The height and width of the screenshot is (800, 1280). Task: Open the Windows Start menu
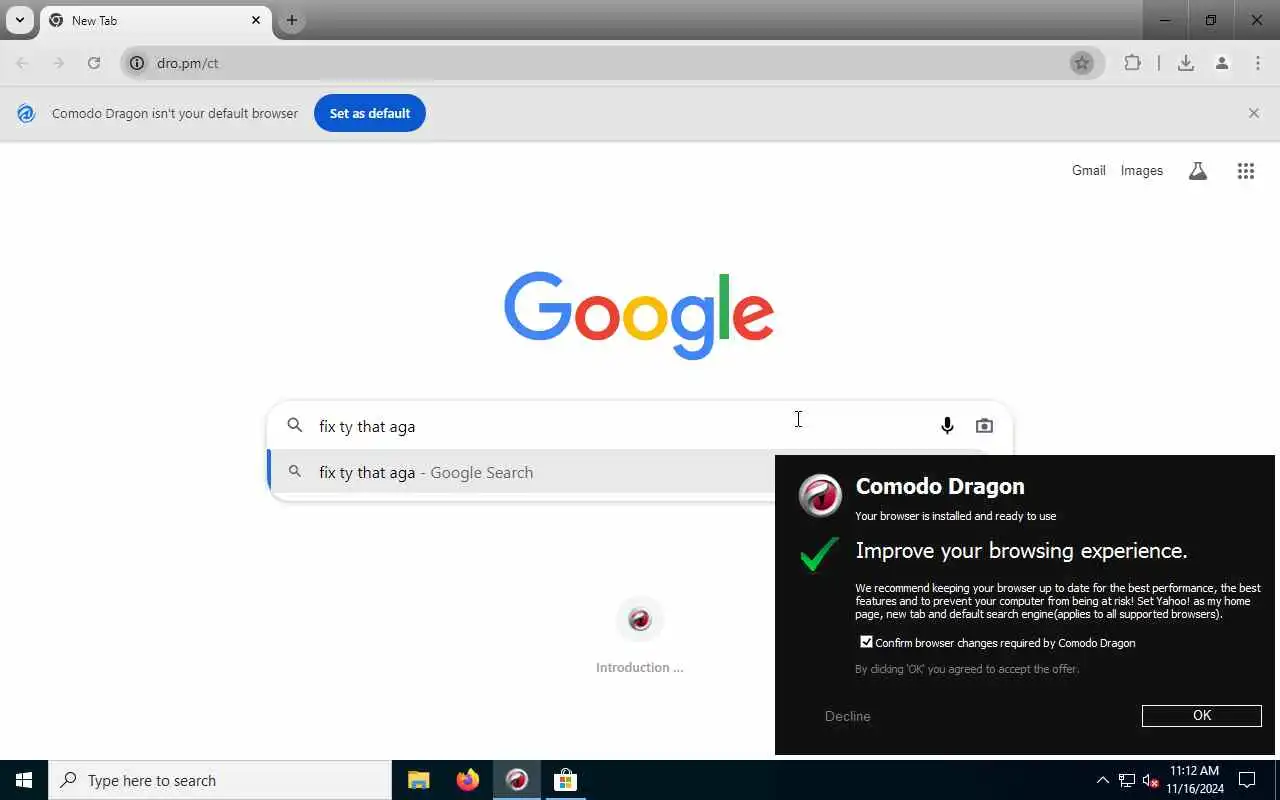[x=24, y=780]
